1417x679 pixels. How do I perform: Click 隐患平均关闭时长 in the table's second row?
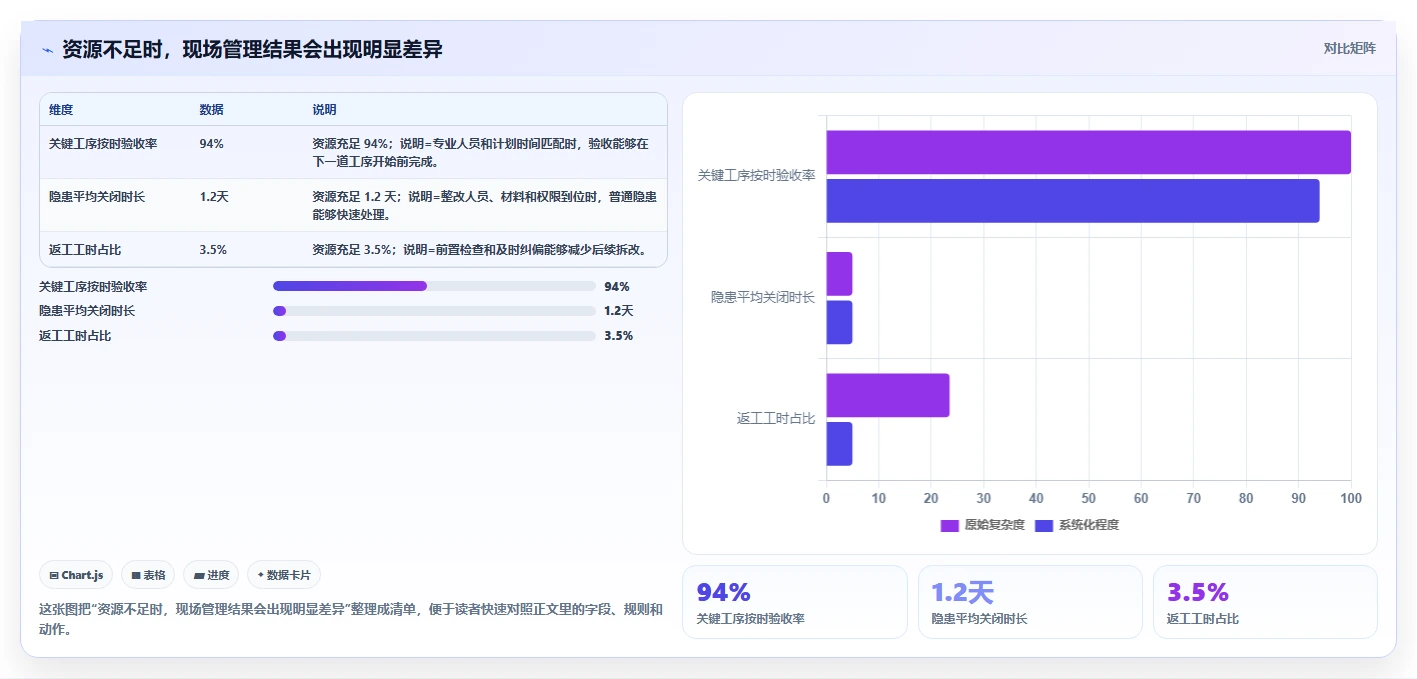pos(97,197)
